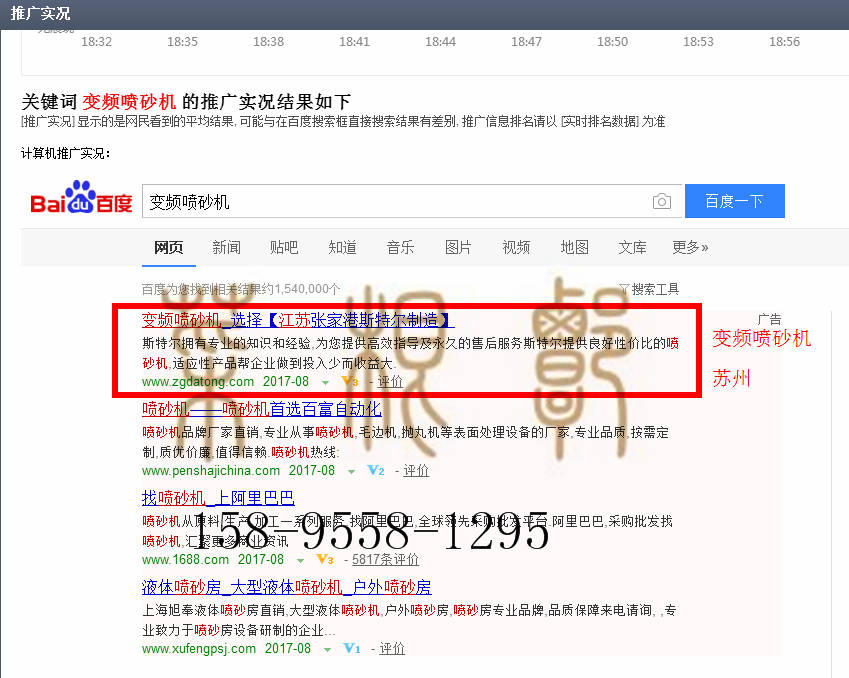
Task: Click the camera image-search icon
Action: (x=661, y=201)
